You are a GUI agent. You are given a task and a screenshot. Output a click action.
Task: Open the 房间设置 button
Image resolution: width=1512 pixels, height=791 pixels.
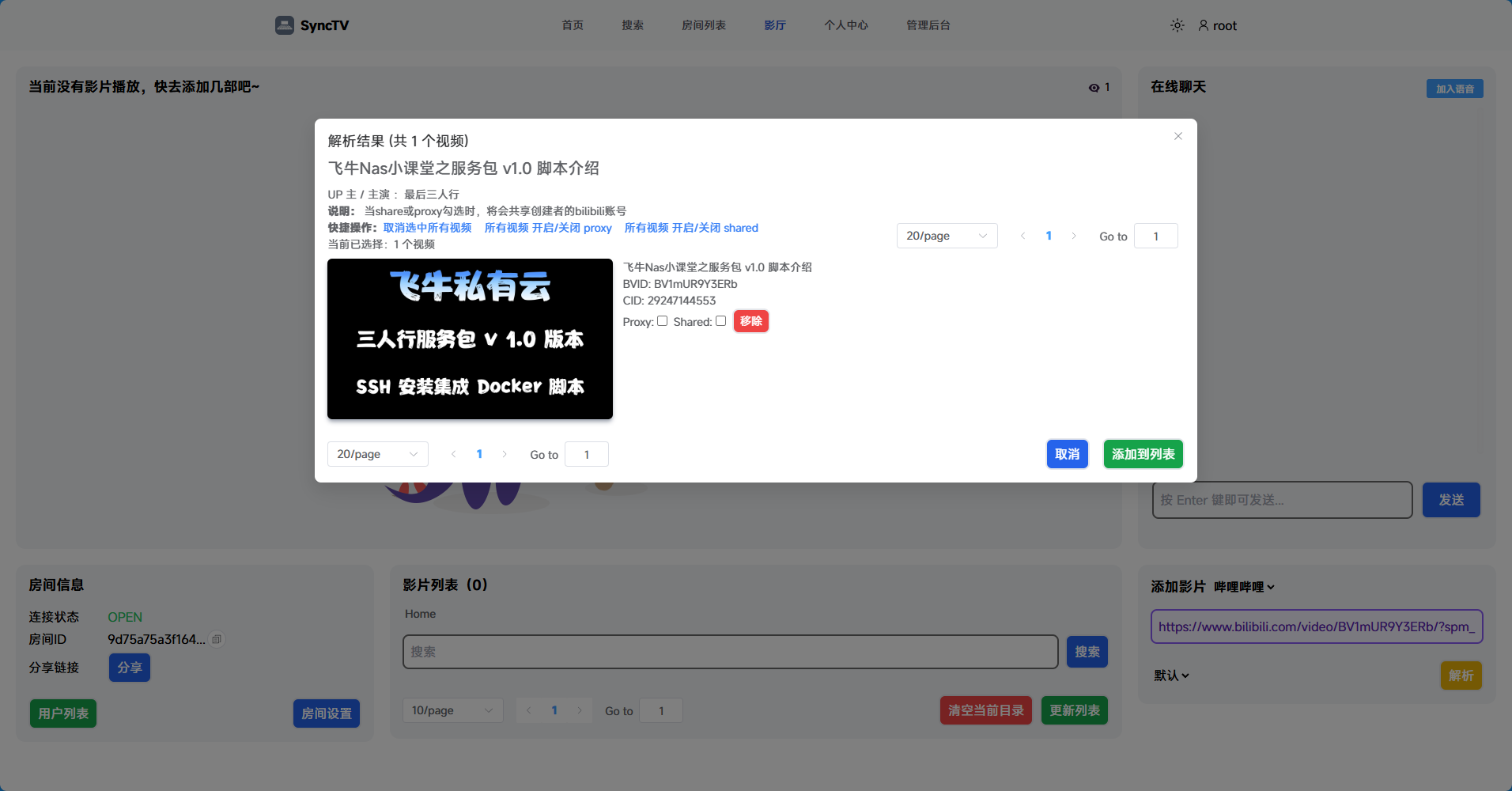click(x=327, y=713)
